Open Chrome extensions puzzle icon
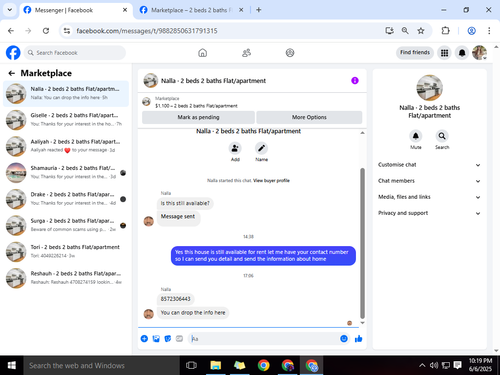Viewport: 500px width, 375px height. coord(445,31)
